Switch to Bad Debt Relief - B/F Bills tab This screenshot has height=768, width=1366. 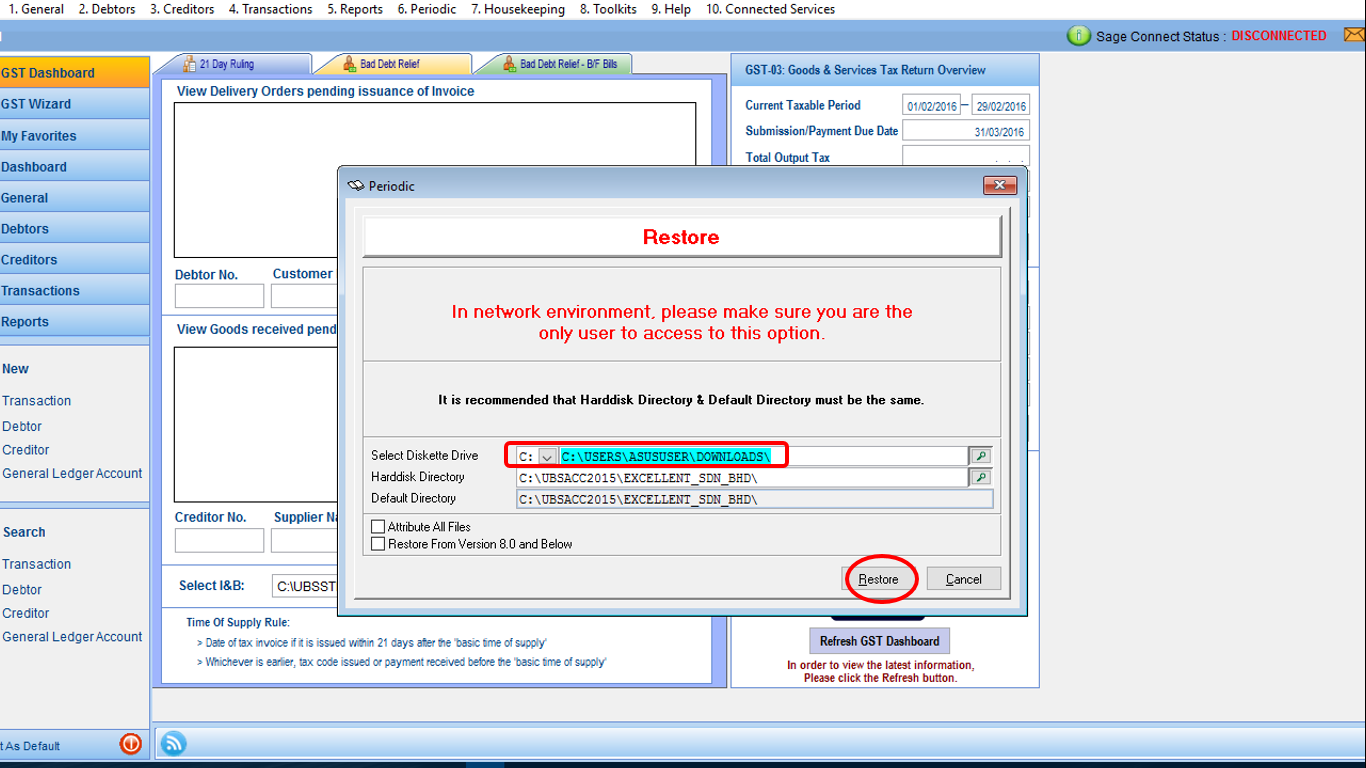click(x=555, y=64)
